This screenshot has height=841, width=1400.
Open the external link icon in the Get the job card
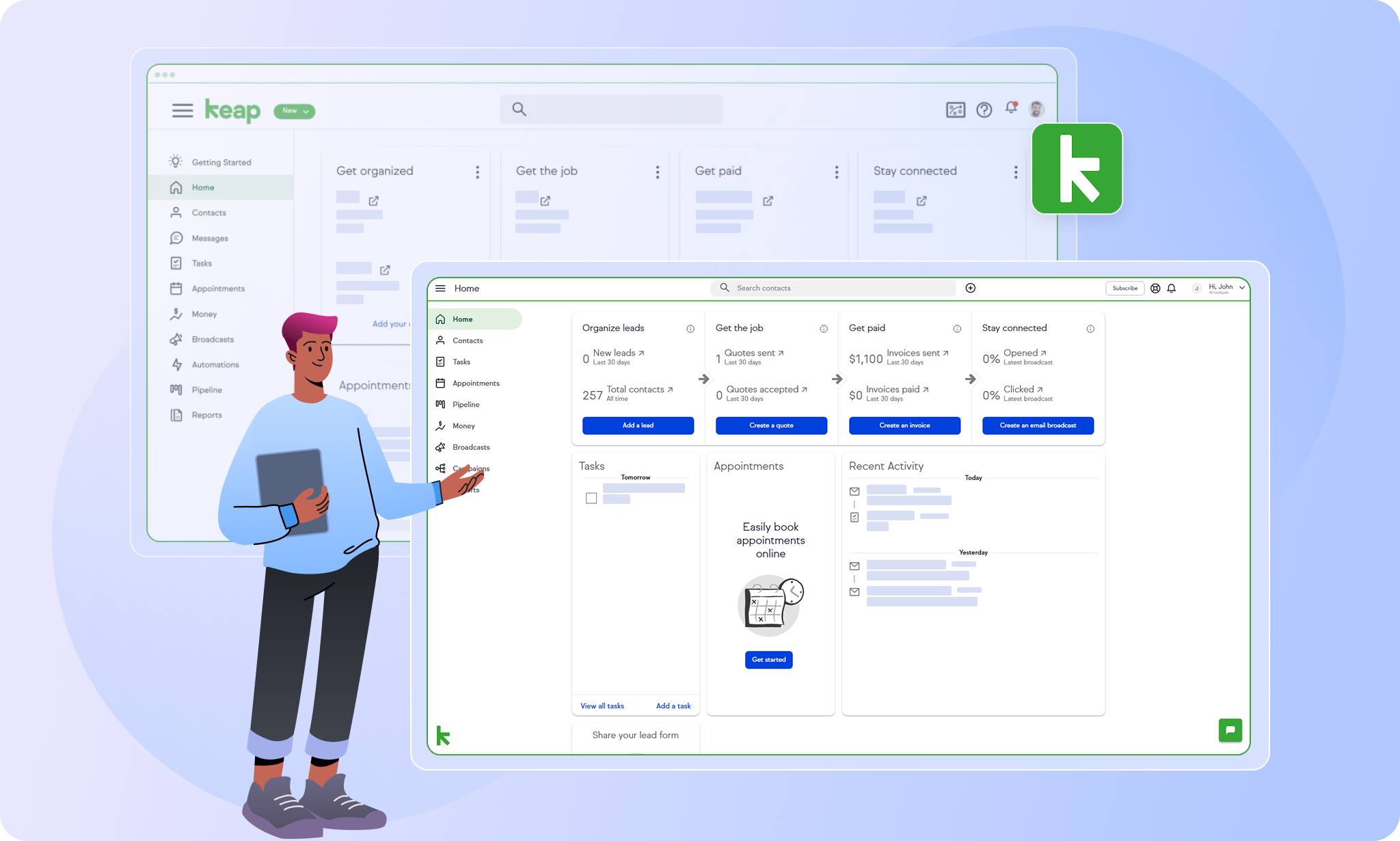pos(546,201)
